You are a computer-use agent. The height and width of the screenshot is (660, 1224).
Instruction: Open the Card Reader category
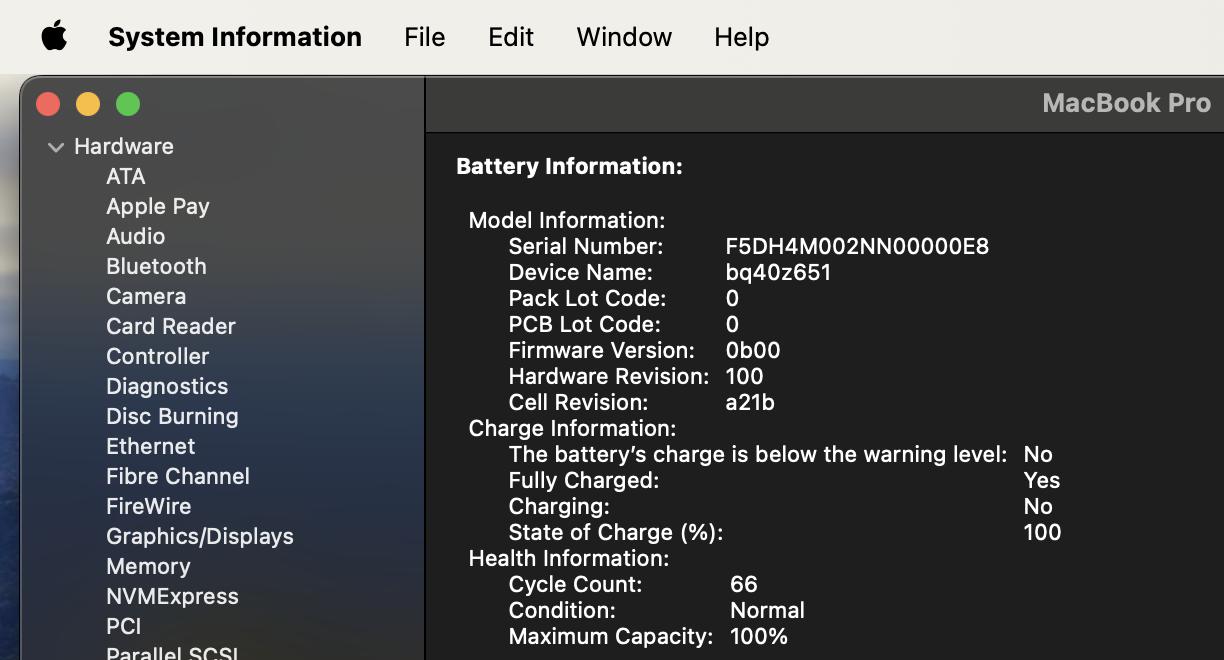coord(171,326)
